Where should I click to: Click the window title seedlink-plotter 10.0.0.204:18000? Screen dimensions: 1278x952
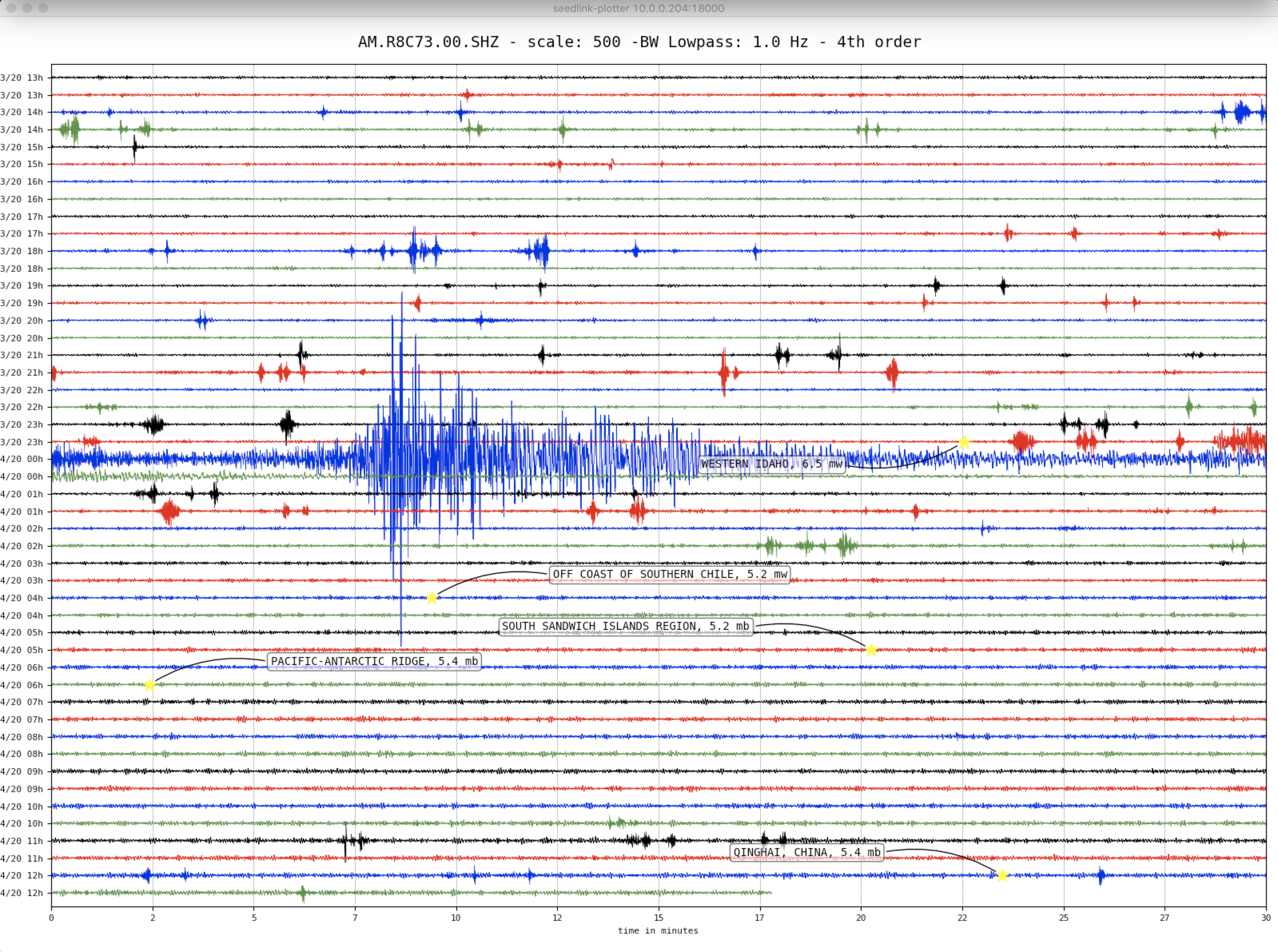click(639, 8)
